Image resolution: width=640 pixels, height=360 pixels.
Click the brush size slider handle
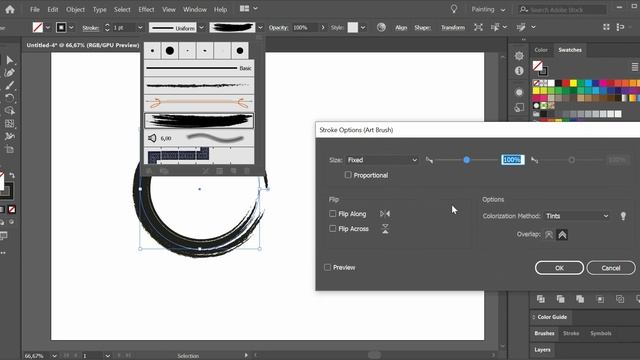tap(467, 160)
